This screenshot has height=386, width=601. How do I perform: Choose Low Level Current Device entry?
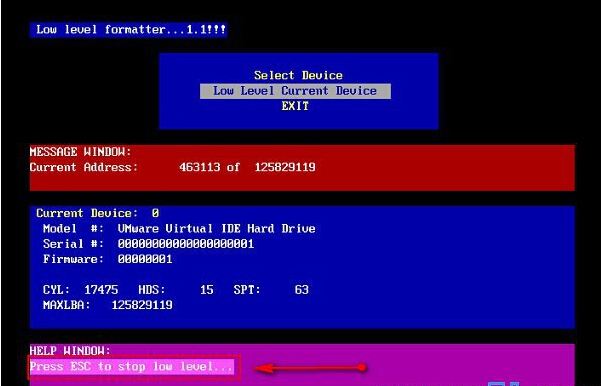point(295,91)
